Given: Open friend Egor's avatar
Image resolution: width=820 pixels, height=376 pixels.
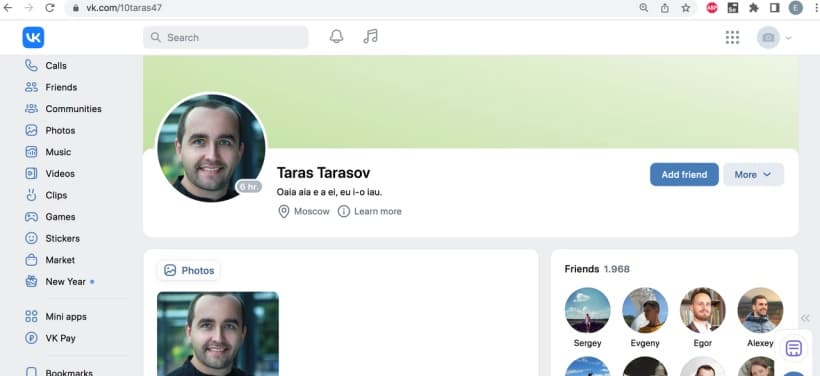Looking at the screenshot, I should pyautogui.click(x=702, y=310).
